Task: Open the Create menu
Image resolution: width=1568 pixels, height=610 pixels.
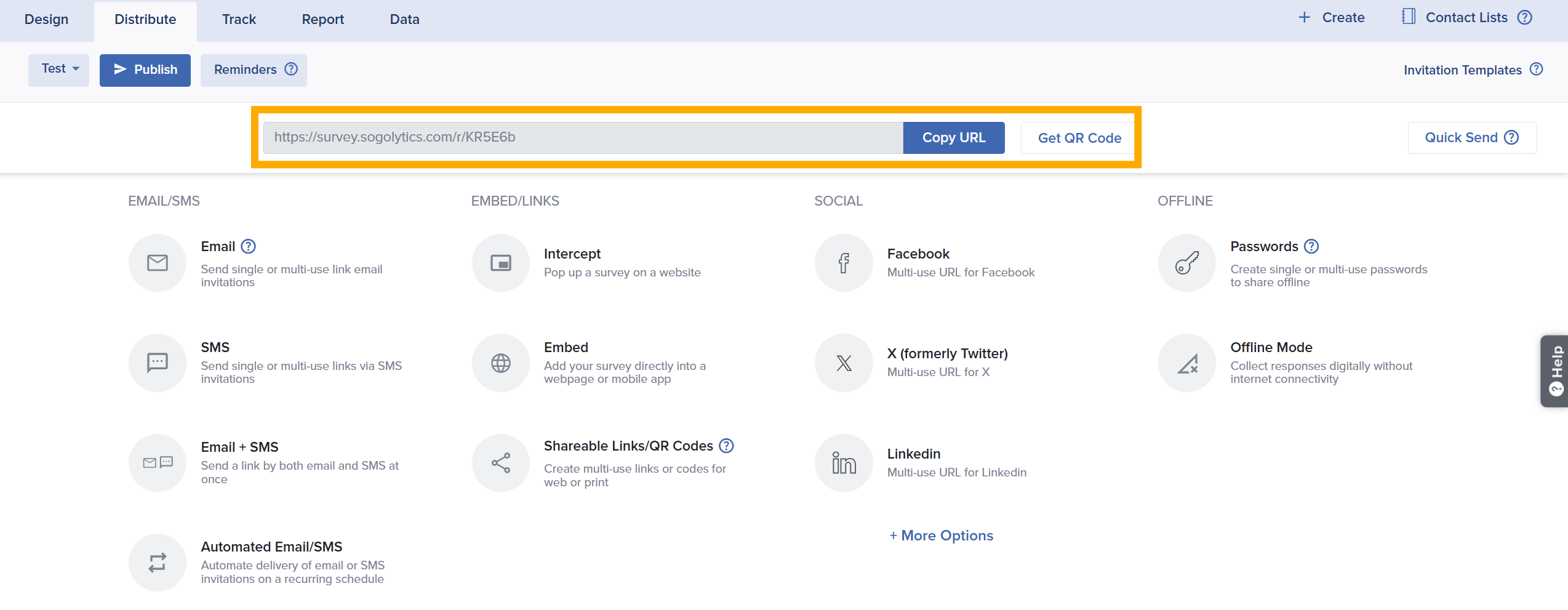Action: tap(1332, 18)
